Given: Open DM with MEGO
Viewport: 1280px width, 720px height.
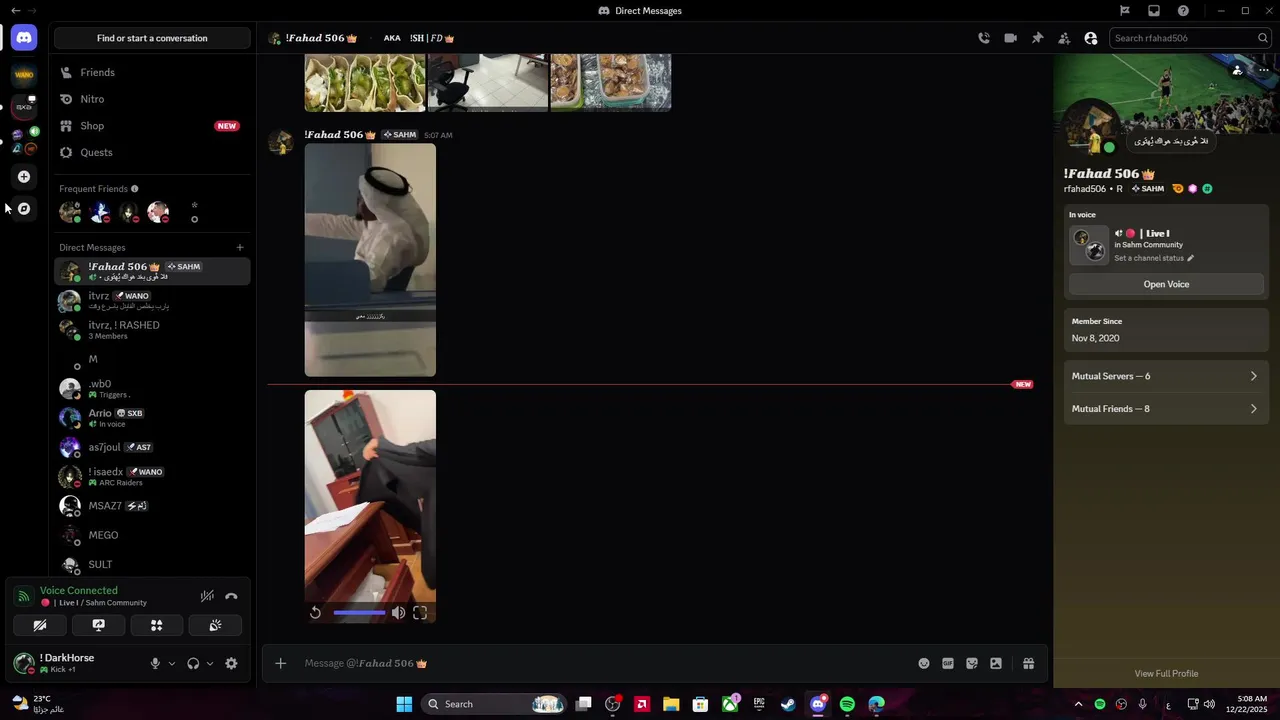Looking at the screenshot, I should tap(152, 535).
